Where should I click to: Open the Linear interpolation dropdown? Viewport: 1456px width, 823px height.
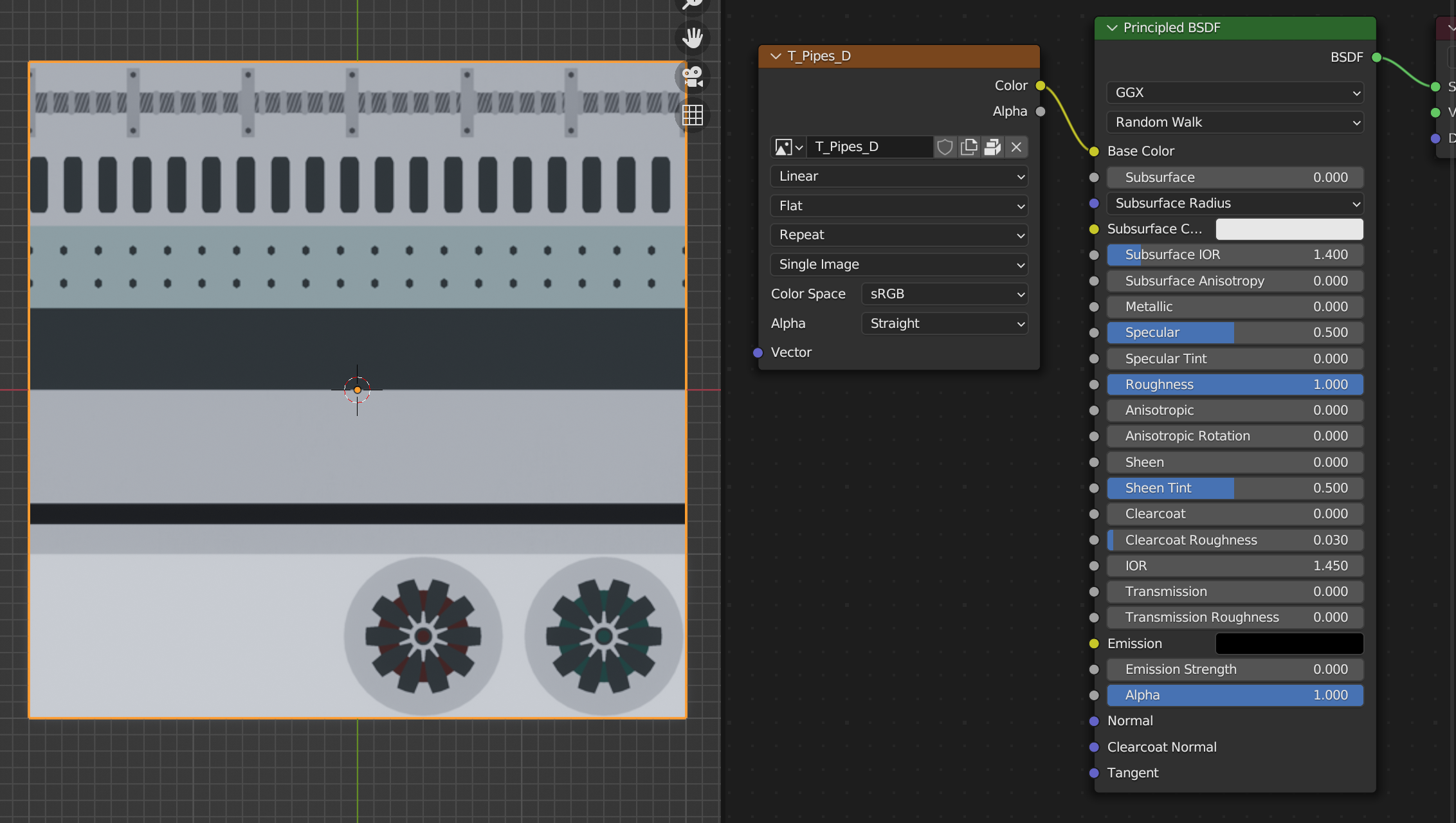click(x=898, y=176)
